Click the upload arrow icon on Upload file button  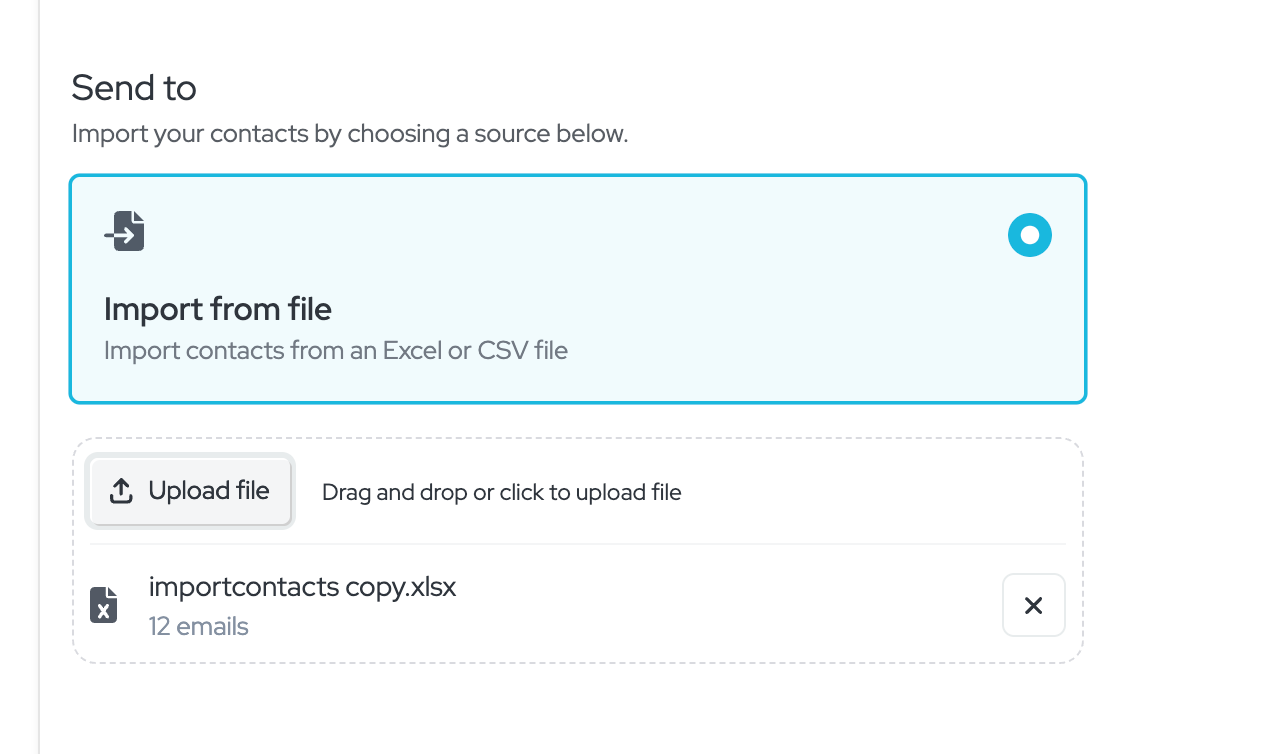click(x=120, y=490)
